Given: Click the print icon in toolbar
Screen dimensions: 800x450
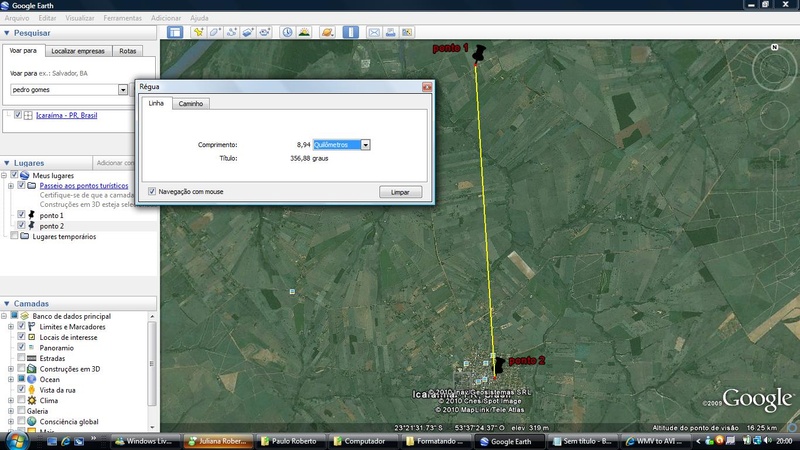Looking at the screenshot, I should pos(392,32).
